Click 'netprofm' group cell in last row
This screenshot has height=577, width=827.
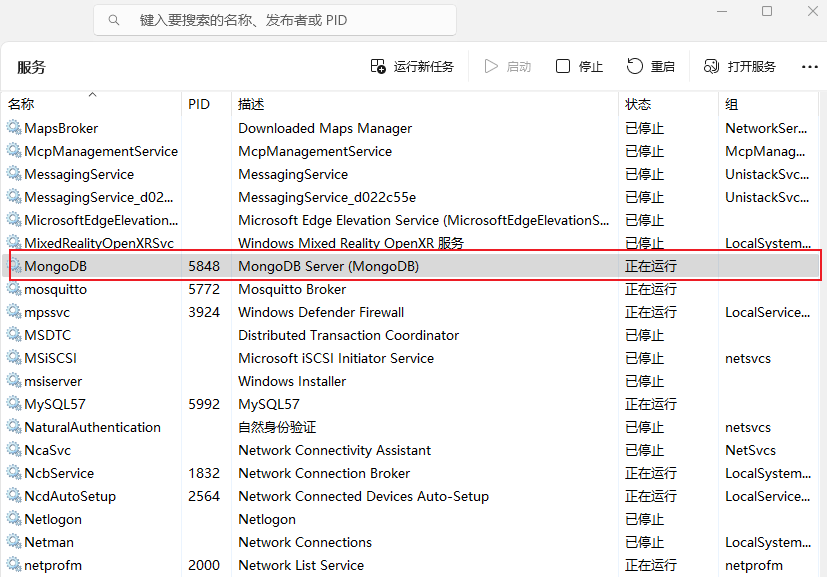754,565
